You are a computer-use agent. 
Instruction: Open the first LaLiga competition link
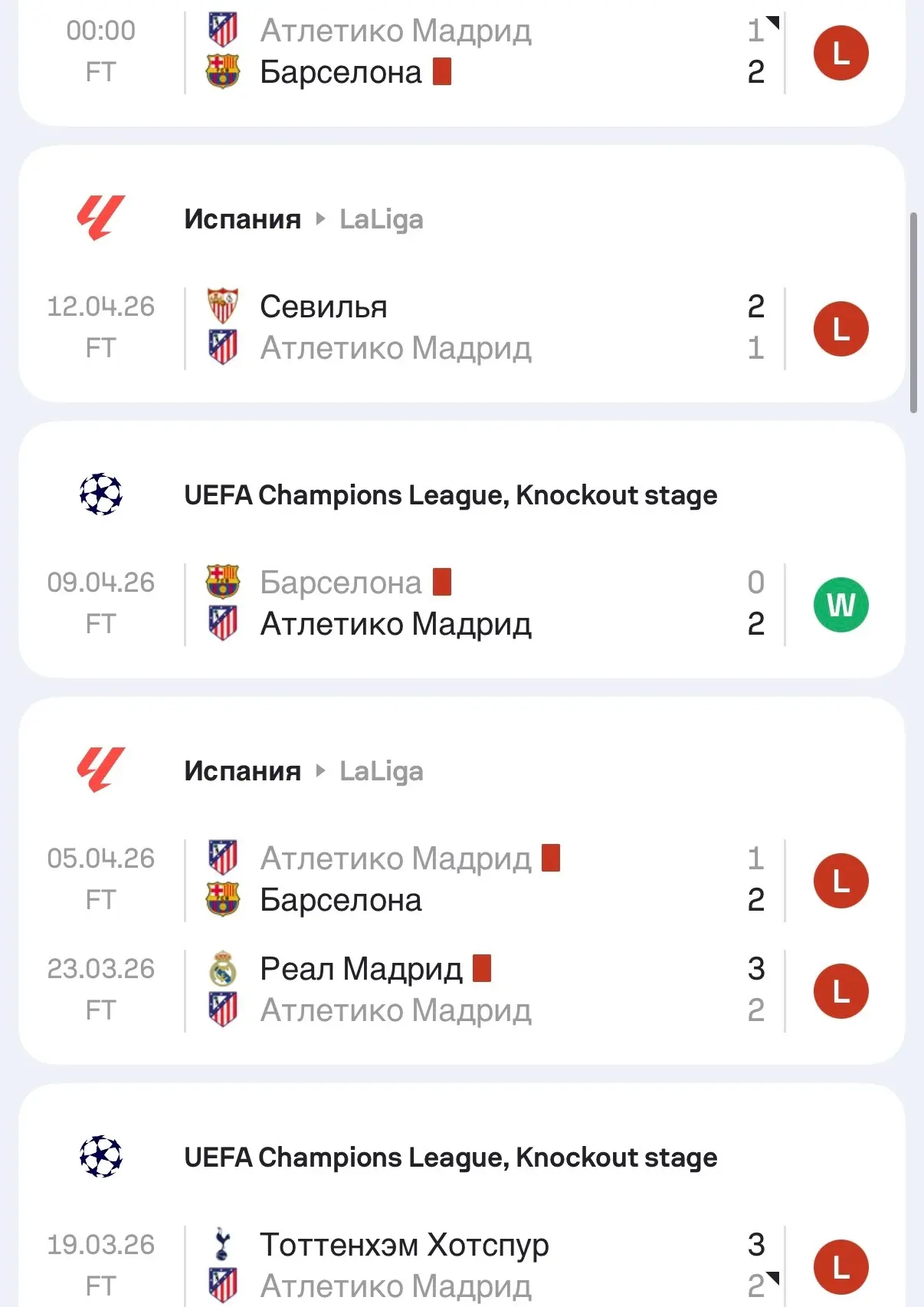[x=381, y=219]
